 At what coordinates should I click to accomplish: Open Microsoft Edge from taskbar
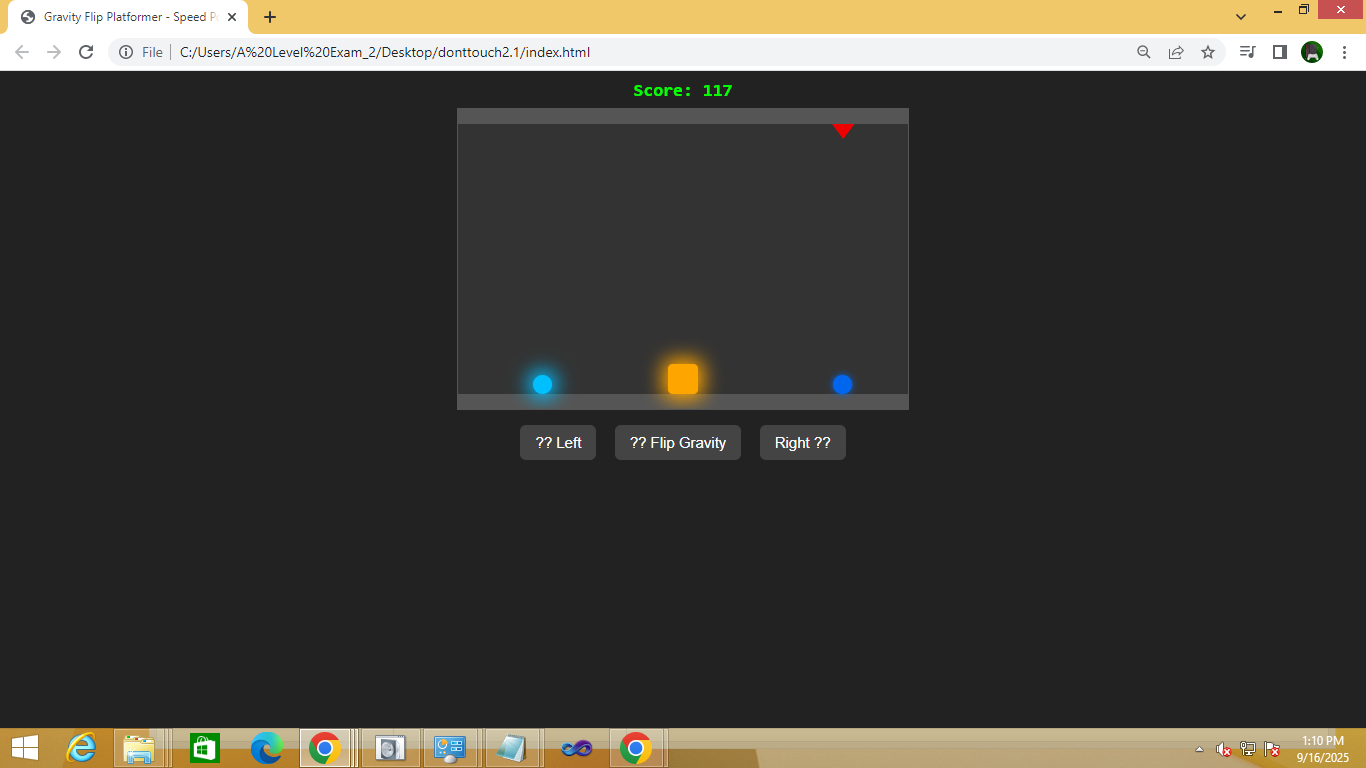tap(267, 748)
